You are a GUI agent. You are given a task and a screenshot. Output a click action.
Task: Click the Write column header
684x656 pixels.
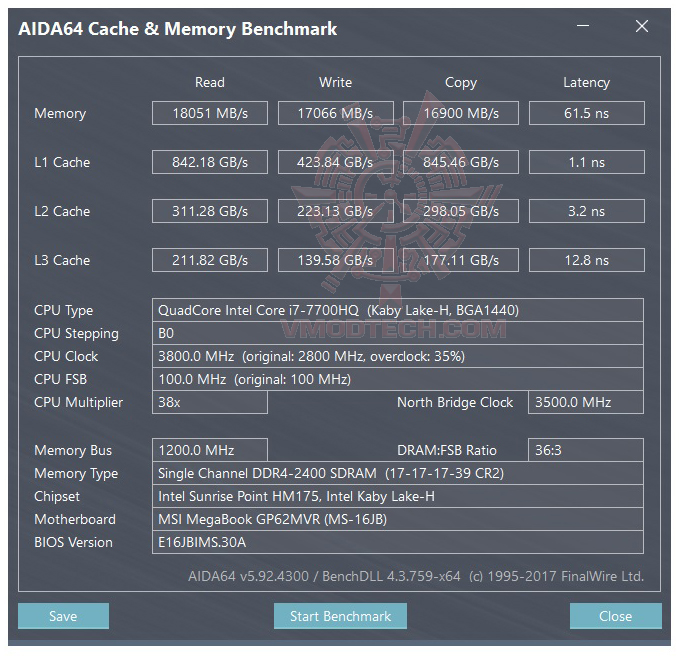coord(335,82)
